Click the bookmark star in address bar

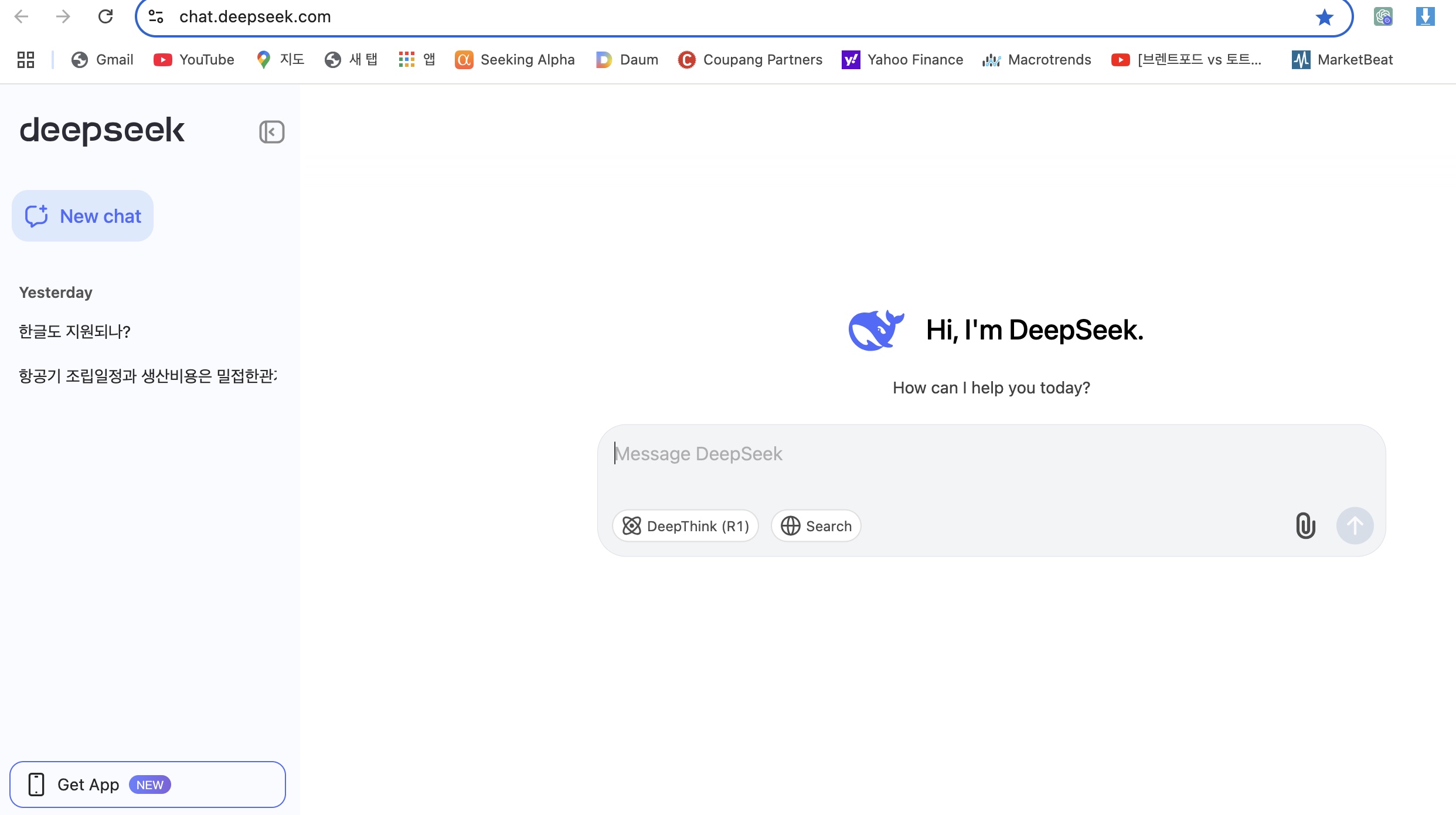[x=1324, y=17]
